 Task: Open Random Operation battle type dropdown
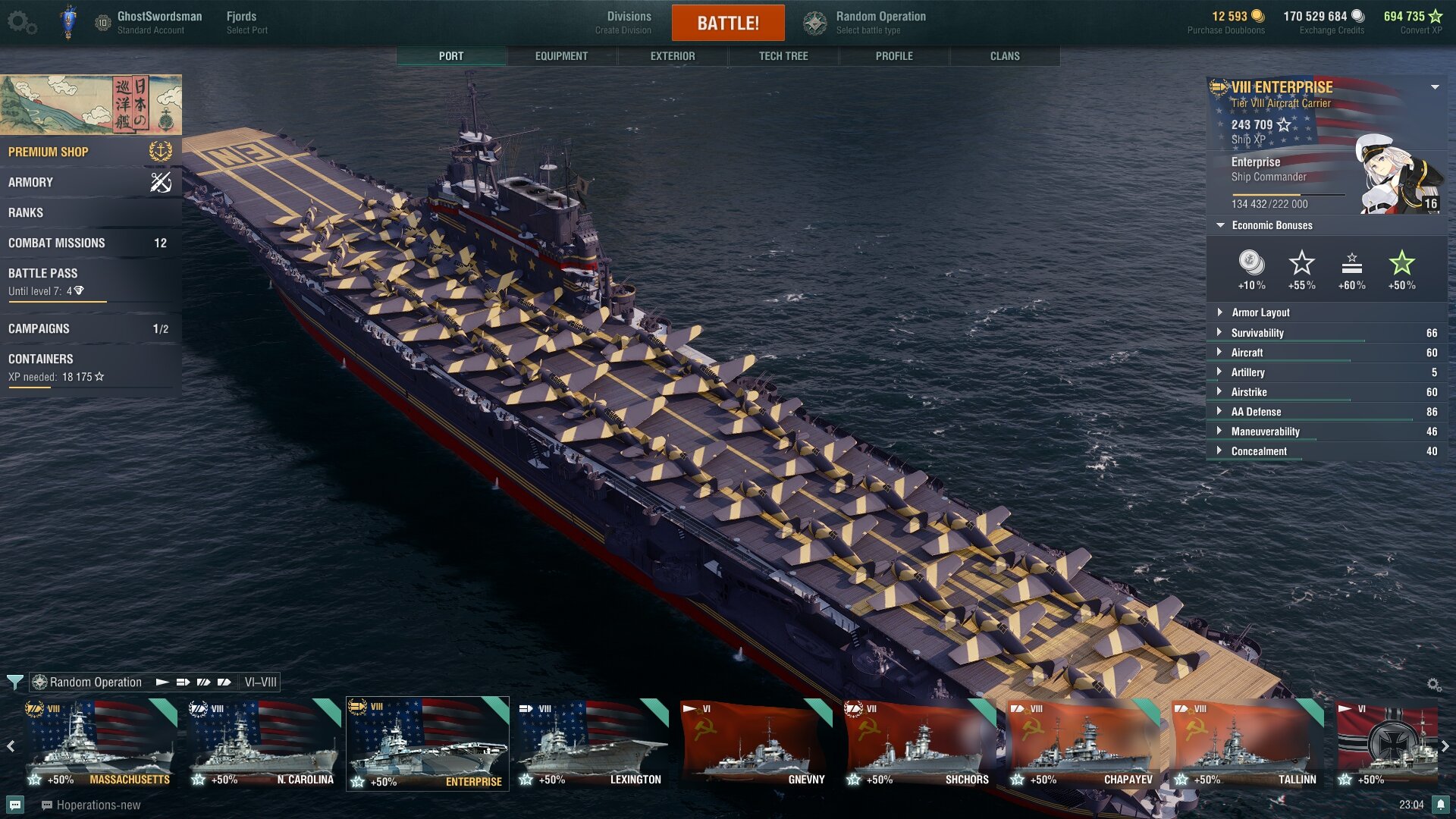880,22
